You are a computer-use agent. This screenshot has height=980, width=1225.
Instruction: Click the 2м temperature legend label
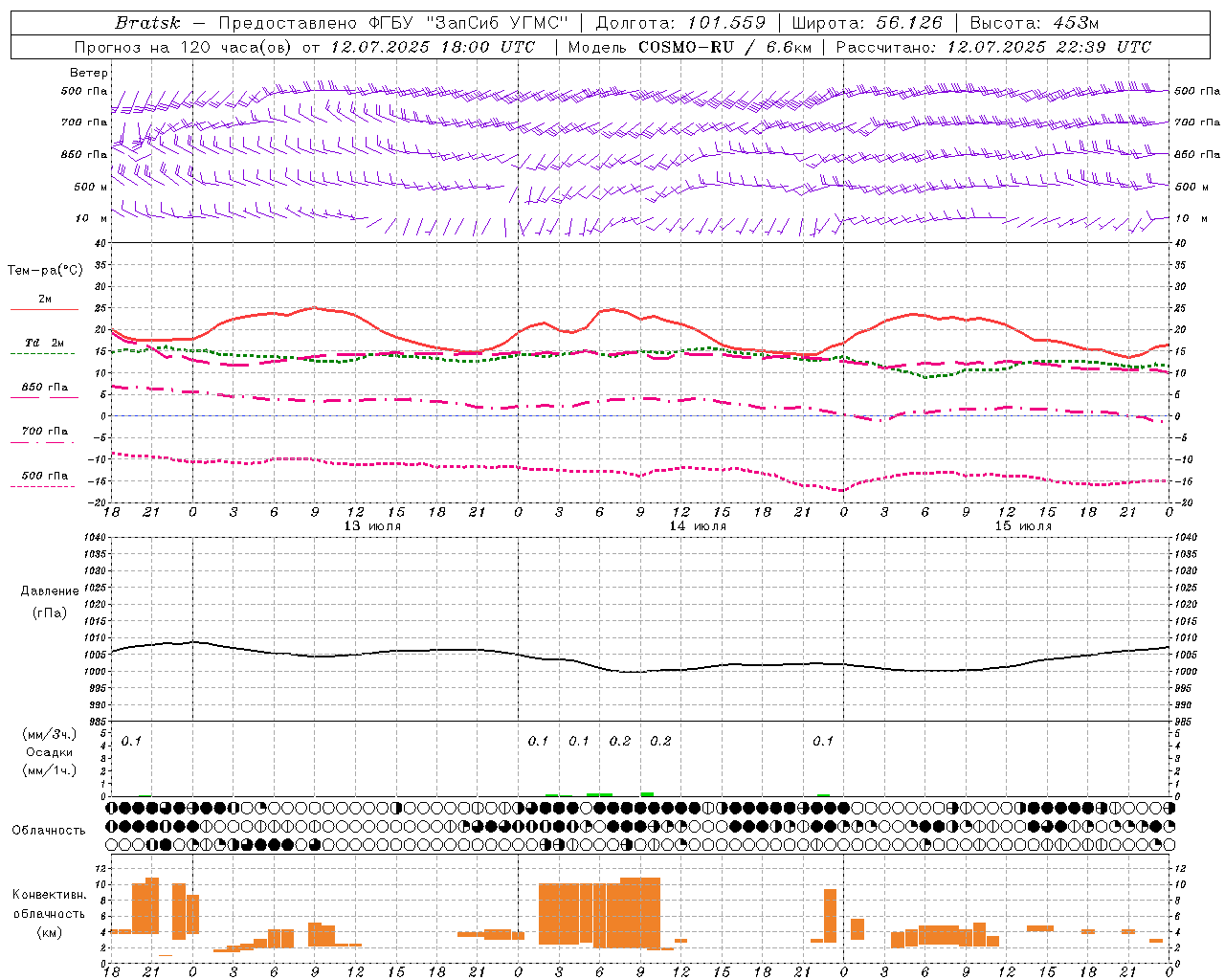pyautogui.click(x=45, y=299)
